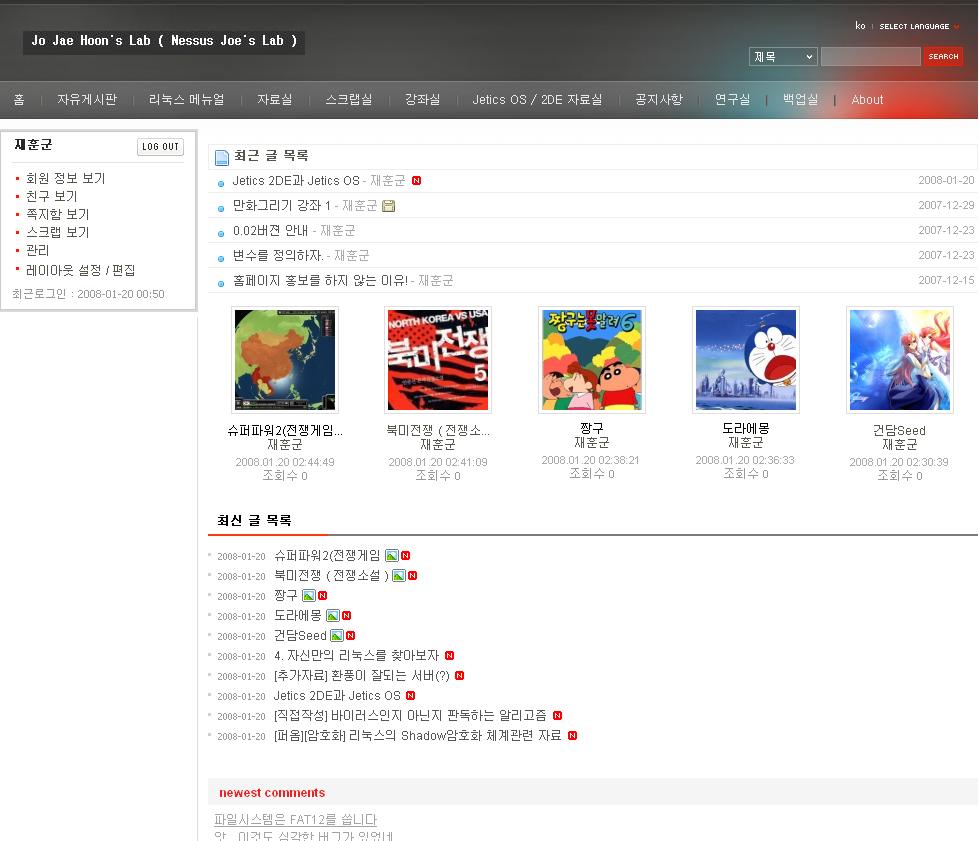Screen dimensions: 979x841
Task: Open 스크랩실 menu item
Action: [x=349, y=100]
